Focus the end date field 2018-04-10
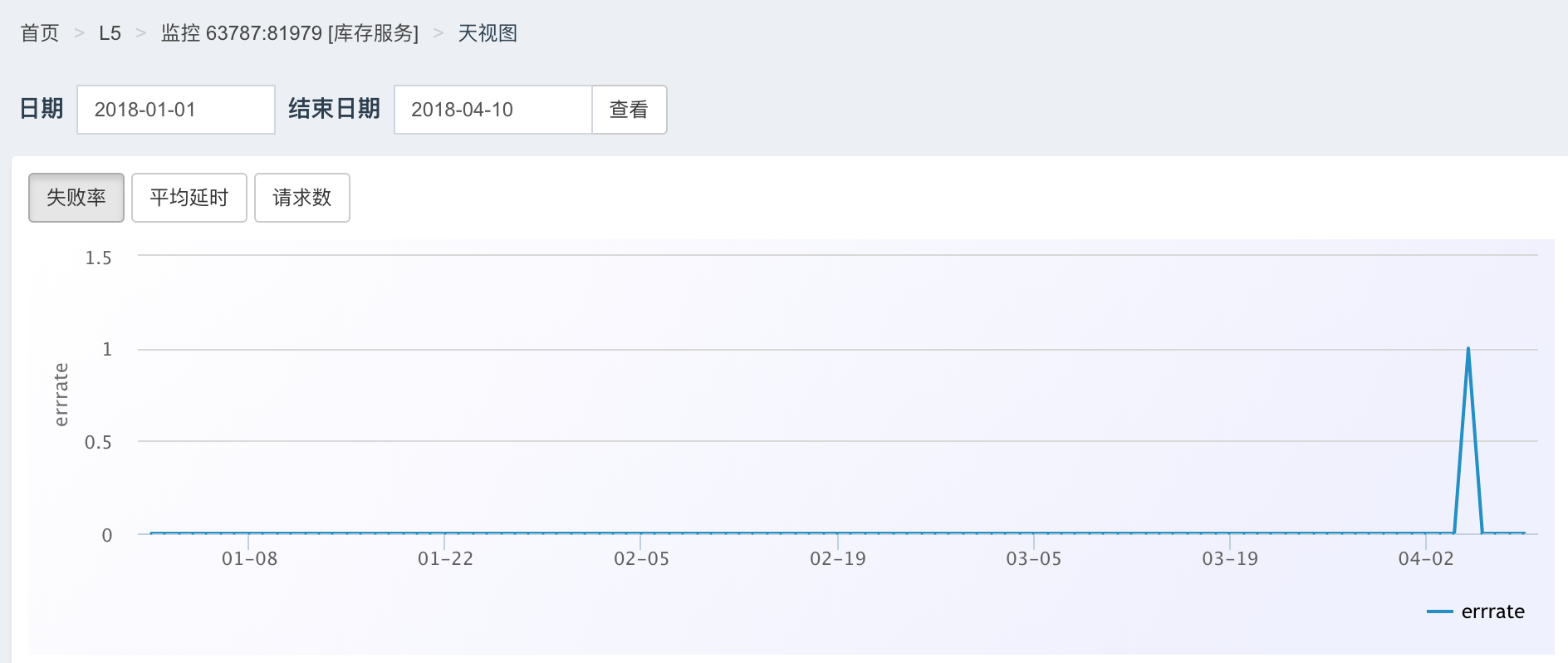Image resolution: width=1568 pixels, height=663 pixels. point(492,110)
